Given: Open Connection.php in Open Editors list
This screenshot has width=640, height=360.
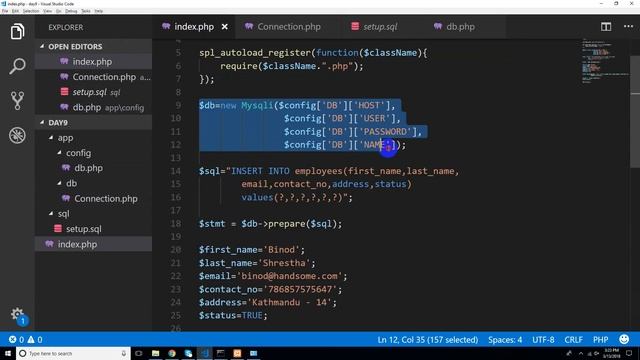Looking at the screenshot, I should coord(93,77).
